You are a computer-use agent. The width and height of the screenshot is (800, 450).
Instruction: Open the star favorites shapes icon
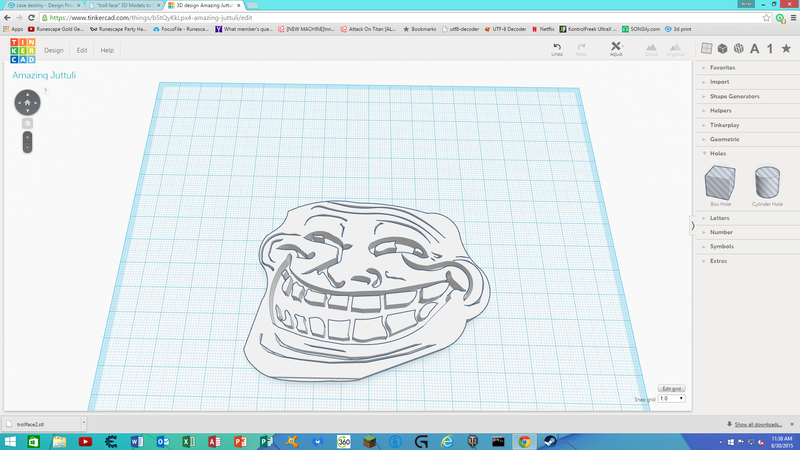coord(786,48)
